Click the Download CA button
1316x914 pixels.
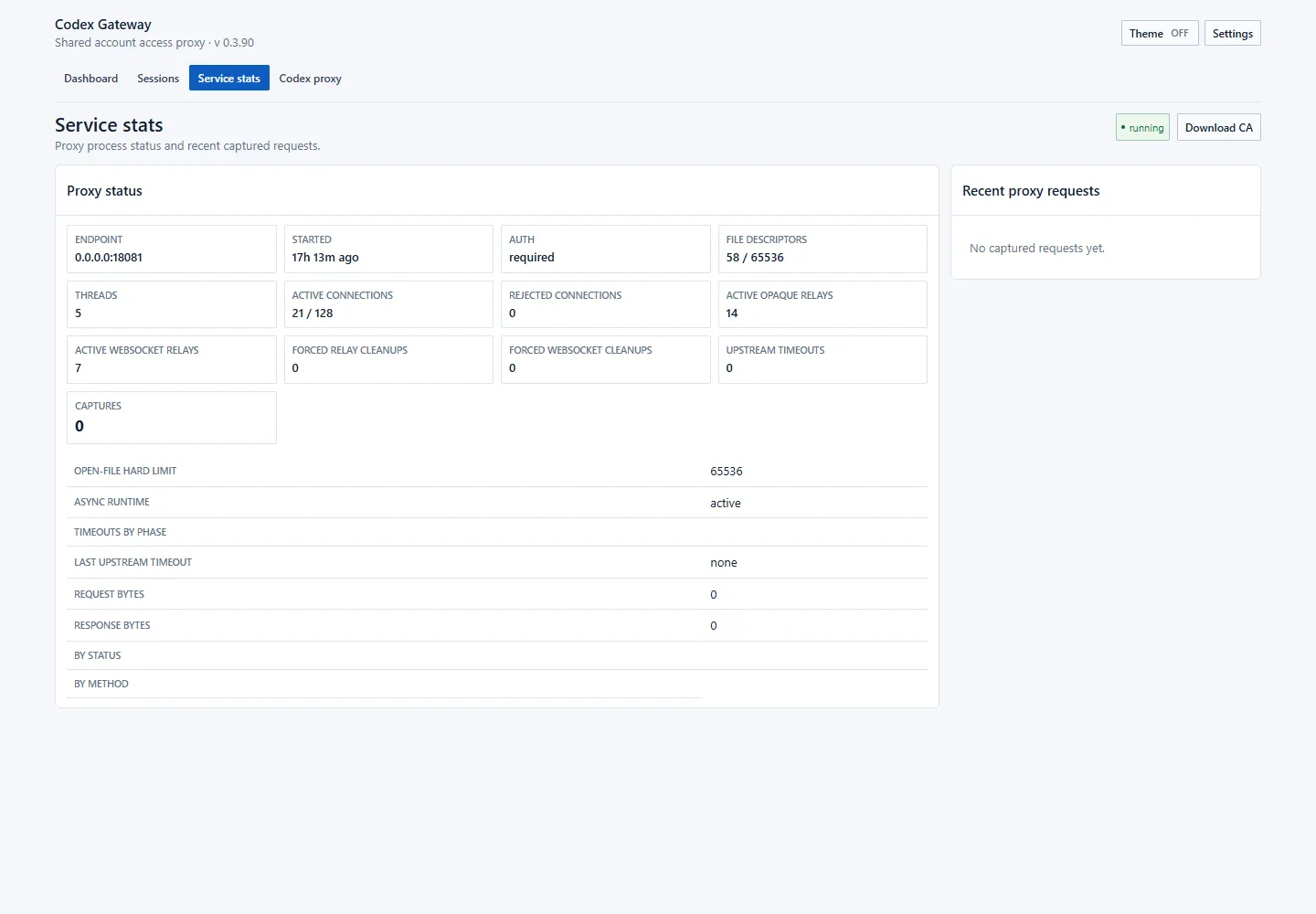coord(1218,128)
